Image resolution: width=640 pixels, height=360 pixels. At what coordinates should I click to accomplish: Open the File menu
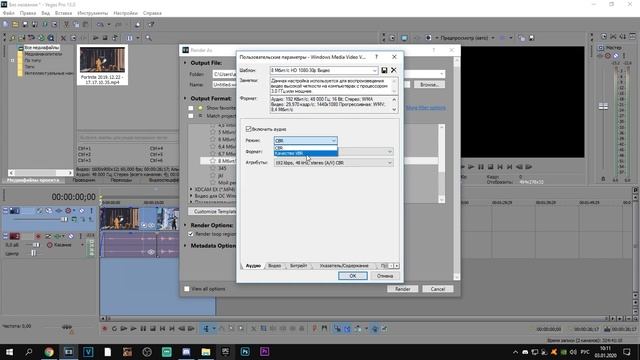9,13
